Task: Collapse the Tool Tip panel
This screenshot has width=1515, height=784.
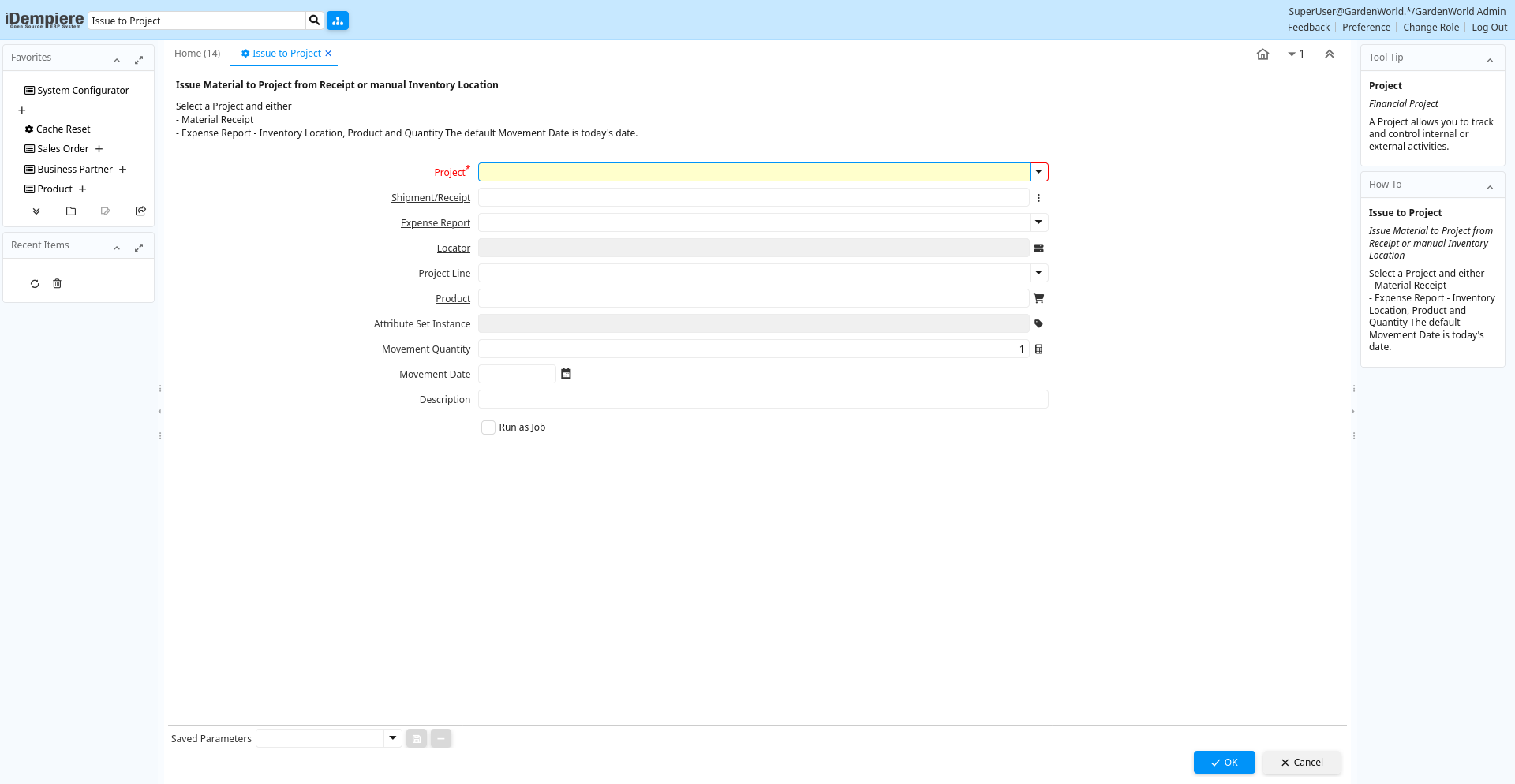Action: (1489, 59)
